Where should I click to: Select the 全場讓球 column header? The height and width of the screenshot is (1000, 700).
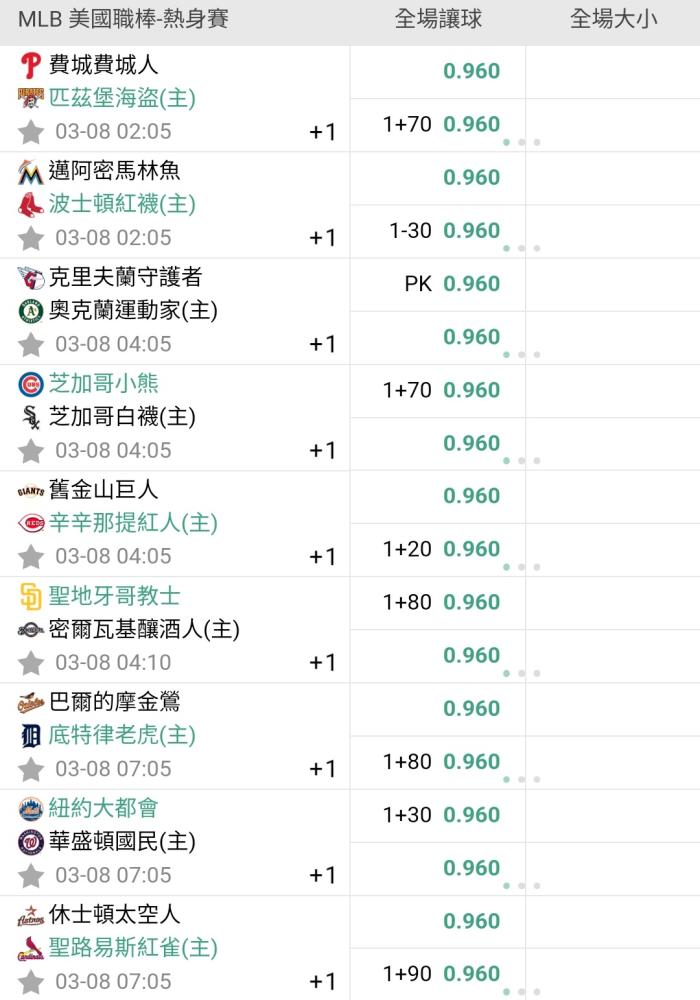coord(438,19)
